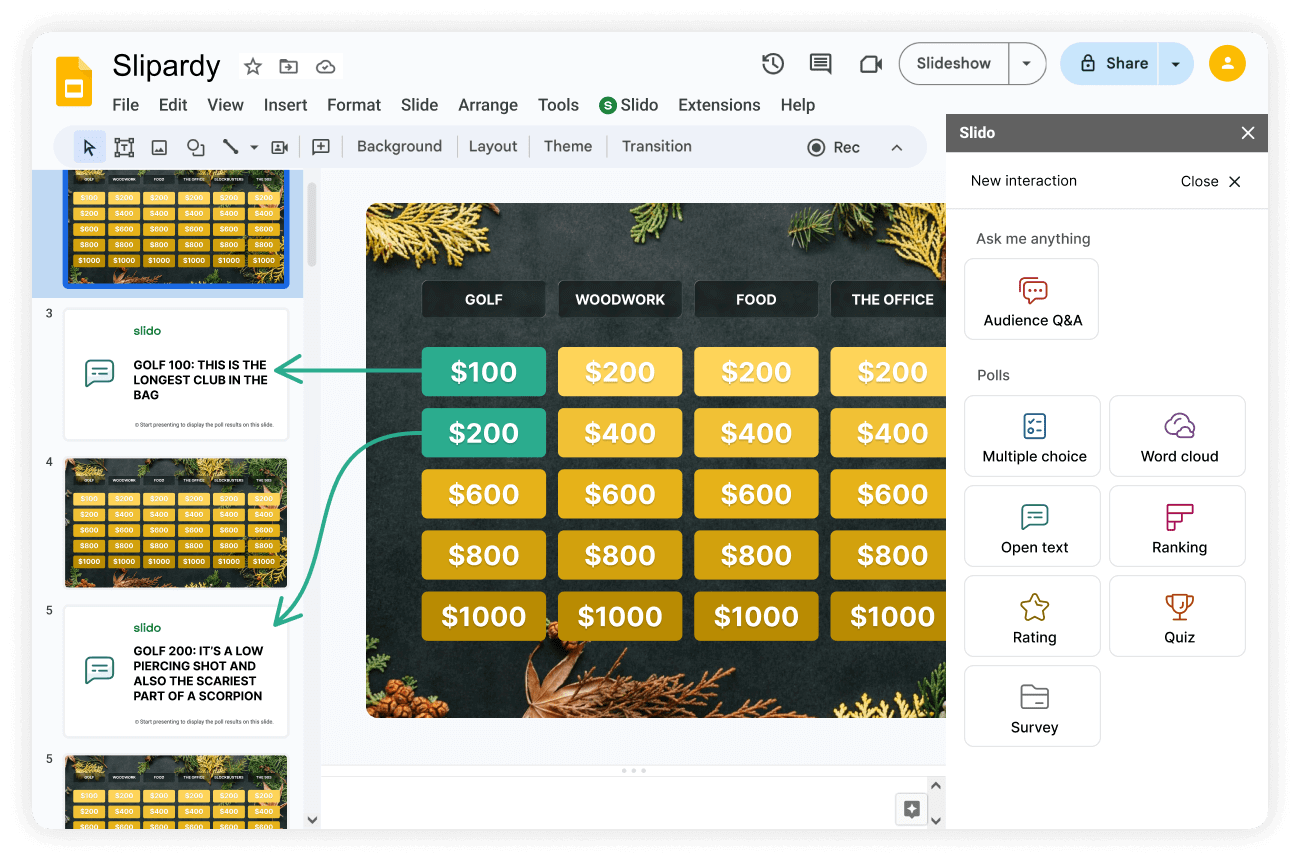Add a Ranking poll
This screenshot has height=861, width=1300.
click(x=1177, y=526)
